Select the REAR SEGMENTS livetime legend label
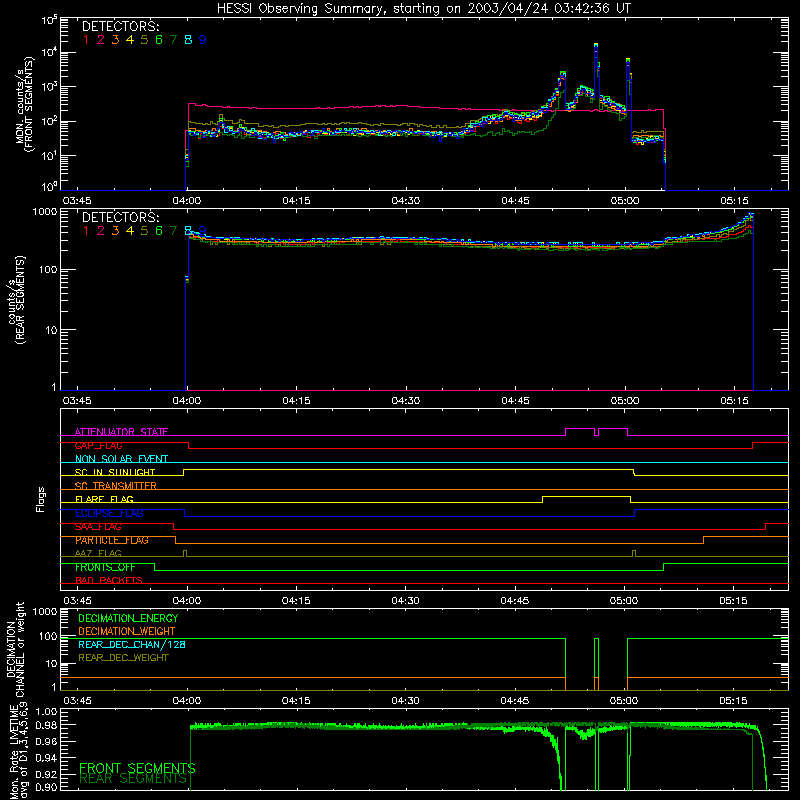This screenshot has width=800, height=800. point(133,779)
